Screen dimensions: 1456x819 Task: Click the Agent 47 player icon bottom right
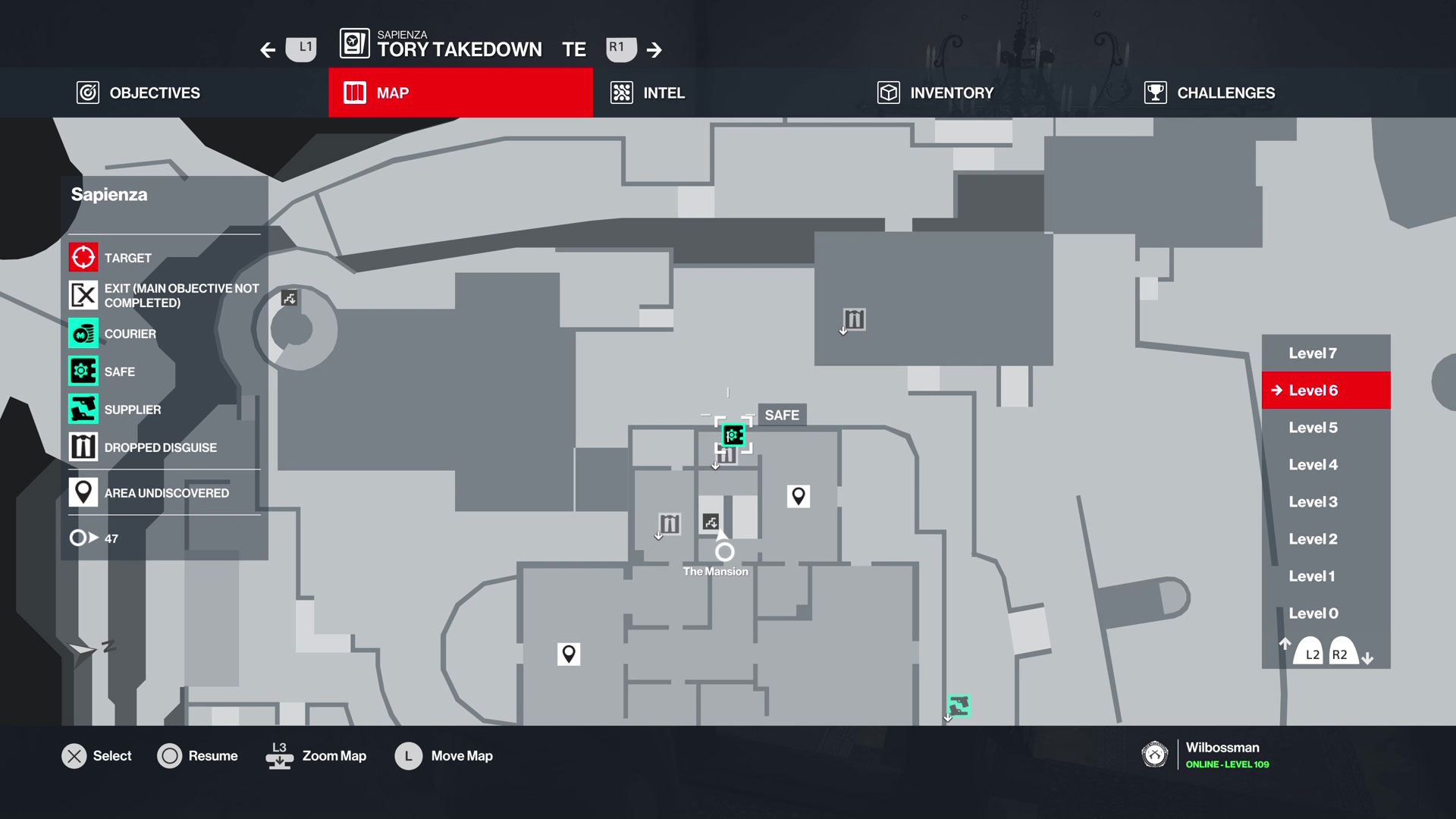pyautogui.click(x=1155, y=755)
